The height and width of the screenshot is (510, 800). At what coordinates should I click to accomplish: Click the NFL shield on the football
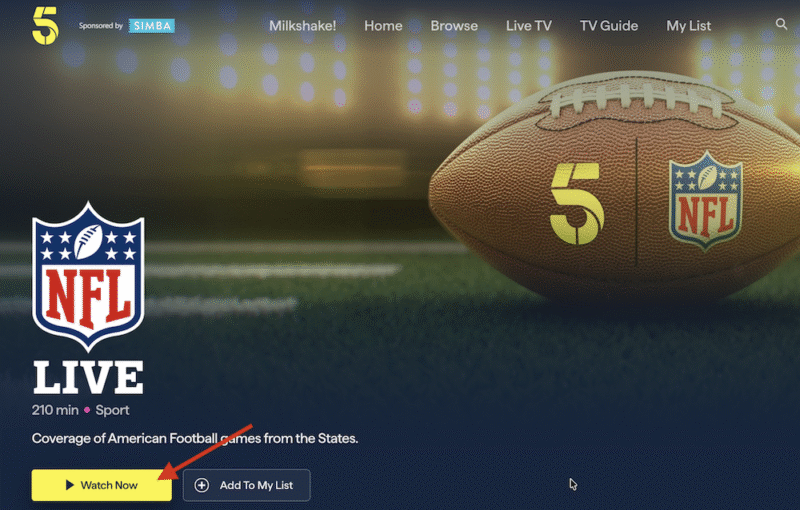[705, 200]
